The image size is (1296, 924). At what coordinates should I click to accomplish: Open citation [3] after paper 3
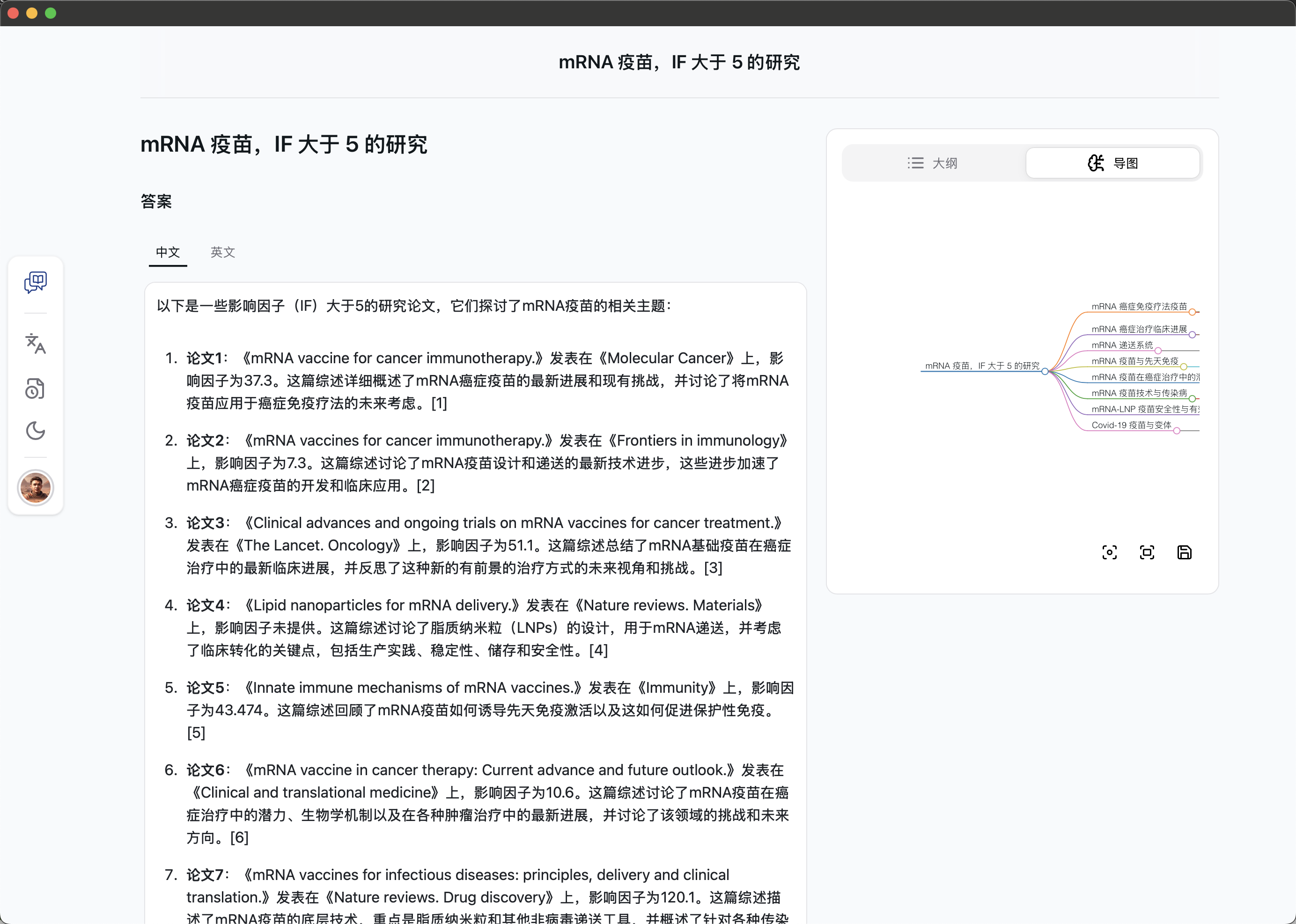[713, 568]
